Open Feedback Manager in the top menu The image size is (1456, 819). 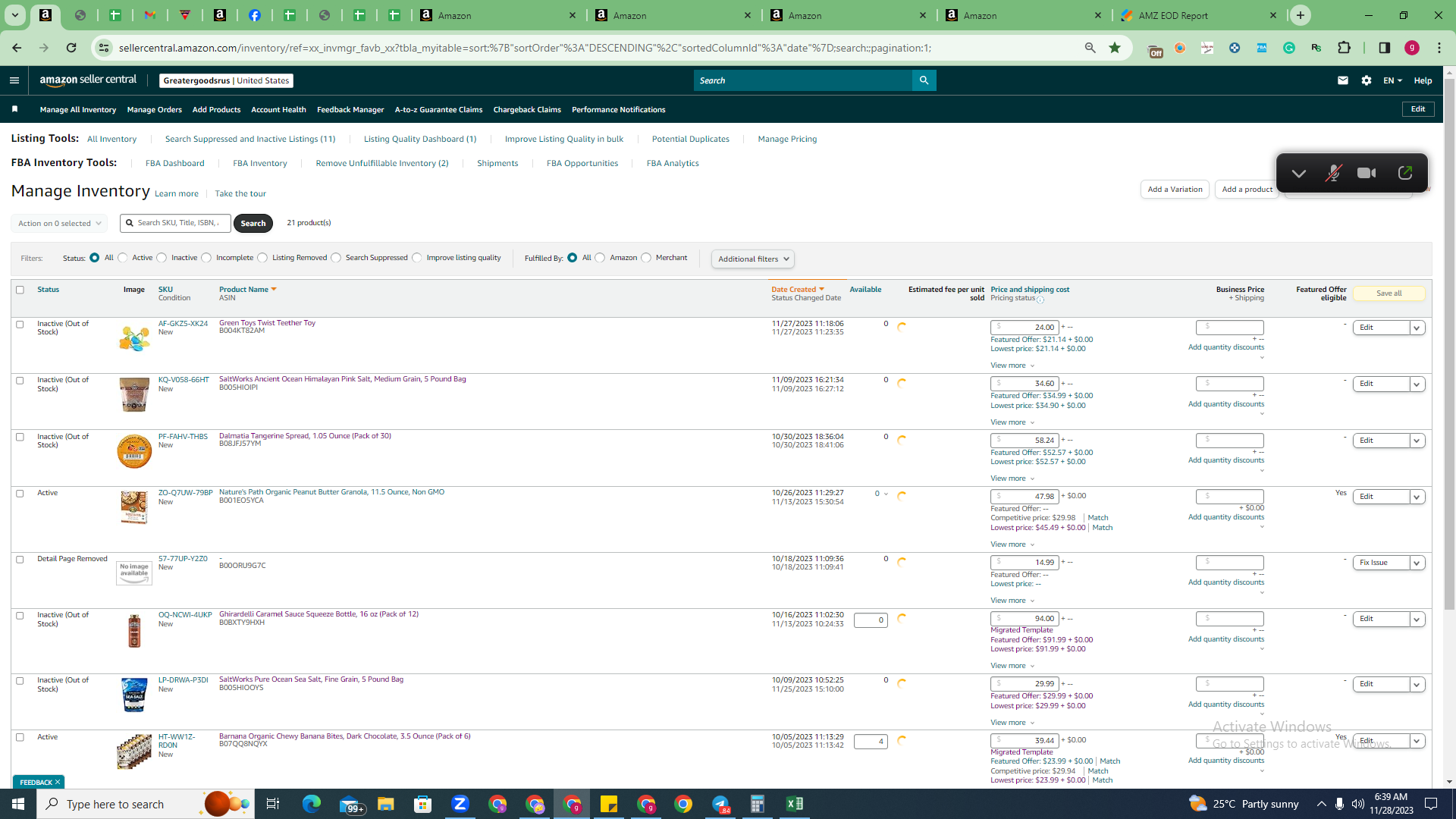tap(350, 110)
